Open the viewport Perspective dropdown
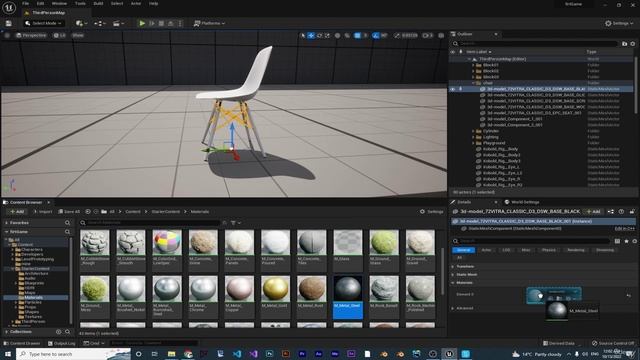This screenshot has height=360, width=640. (x=31, y=36)
